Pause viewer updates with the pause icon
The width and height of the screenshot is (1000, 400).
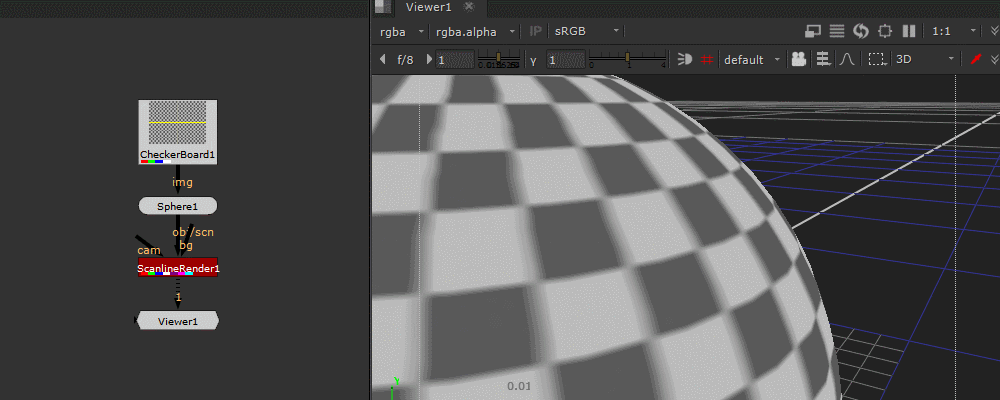(909, 31)
